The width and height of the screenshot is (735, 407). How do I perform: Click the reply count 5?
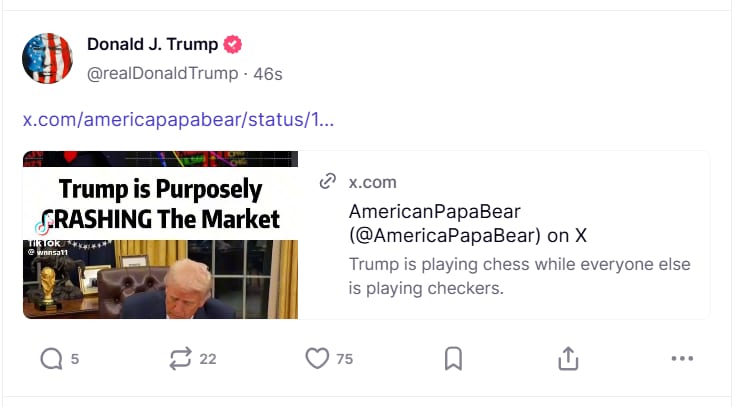pyautogui.click(x=75, y=359)
